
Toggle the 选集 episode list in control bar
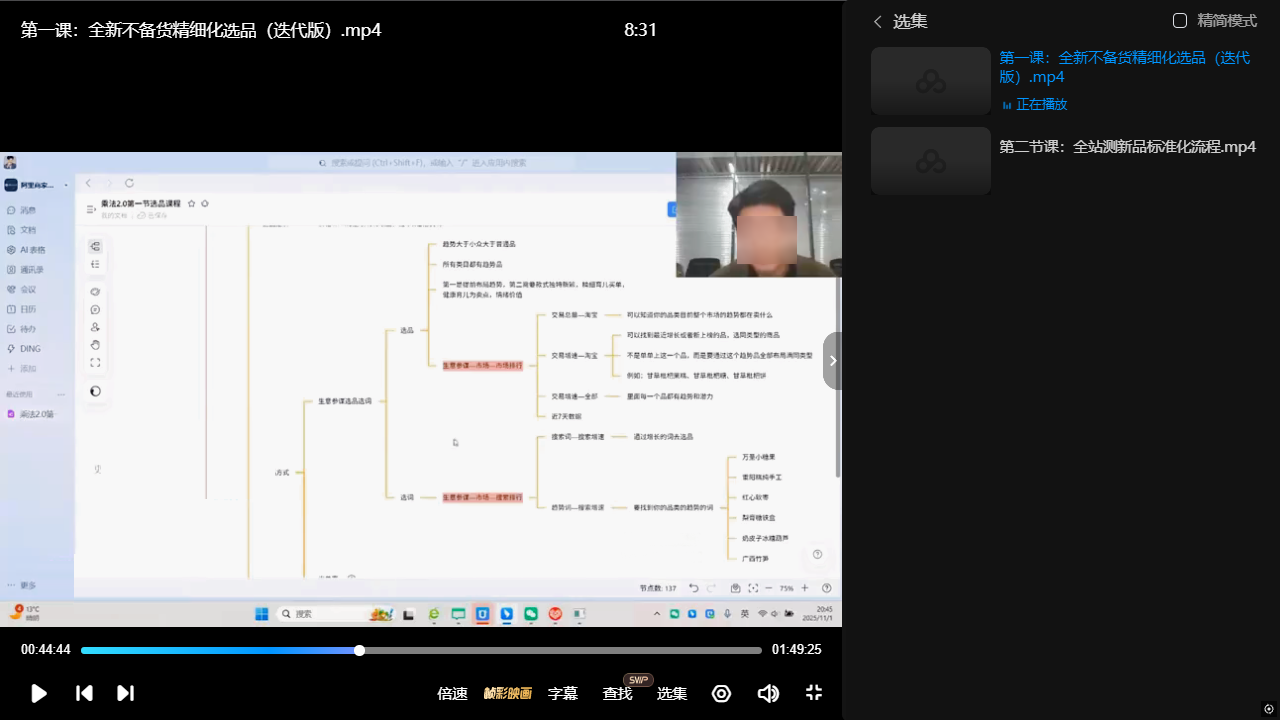point(671,693)
